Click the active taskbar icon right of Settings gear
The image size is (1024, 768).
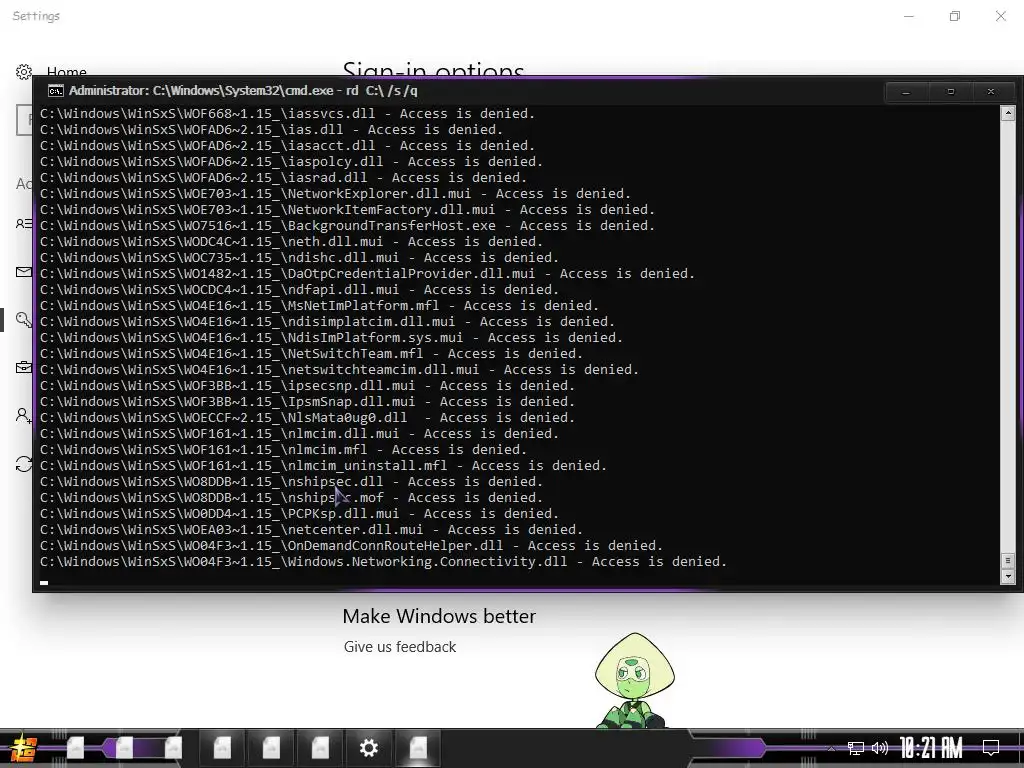(x=418, y=748)
